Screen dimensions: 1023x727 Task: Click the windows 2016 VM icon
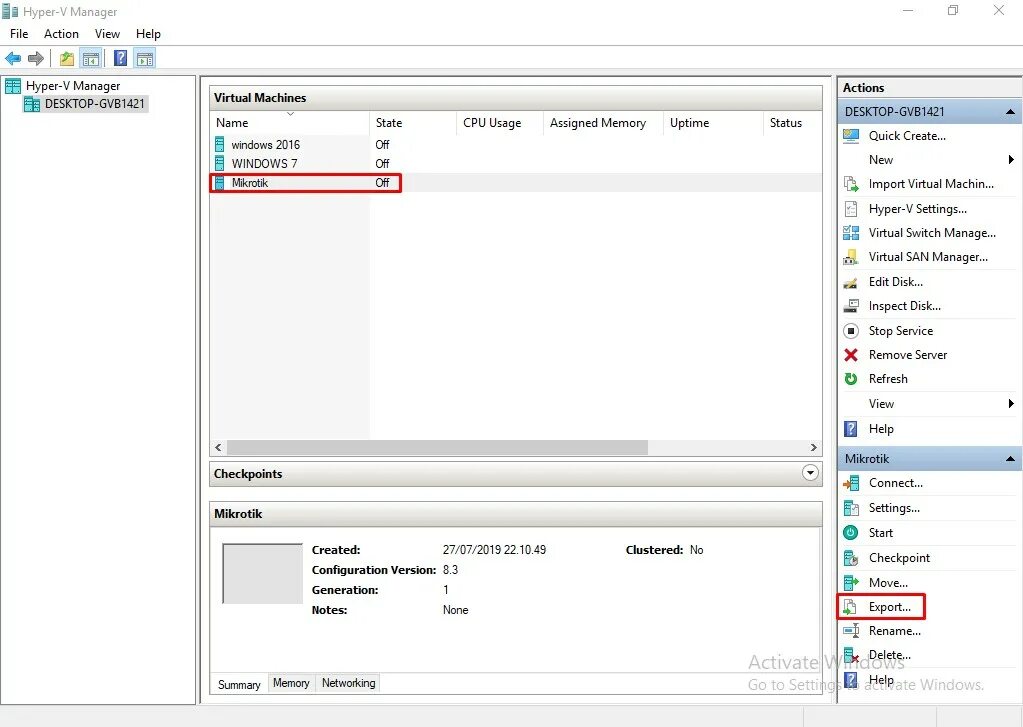(220, 144)
